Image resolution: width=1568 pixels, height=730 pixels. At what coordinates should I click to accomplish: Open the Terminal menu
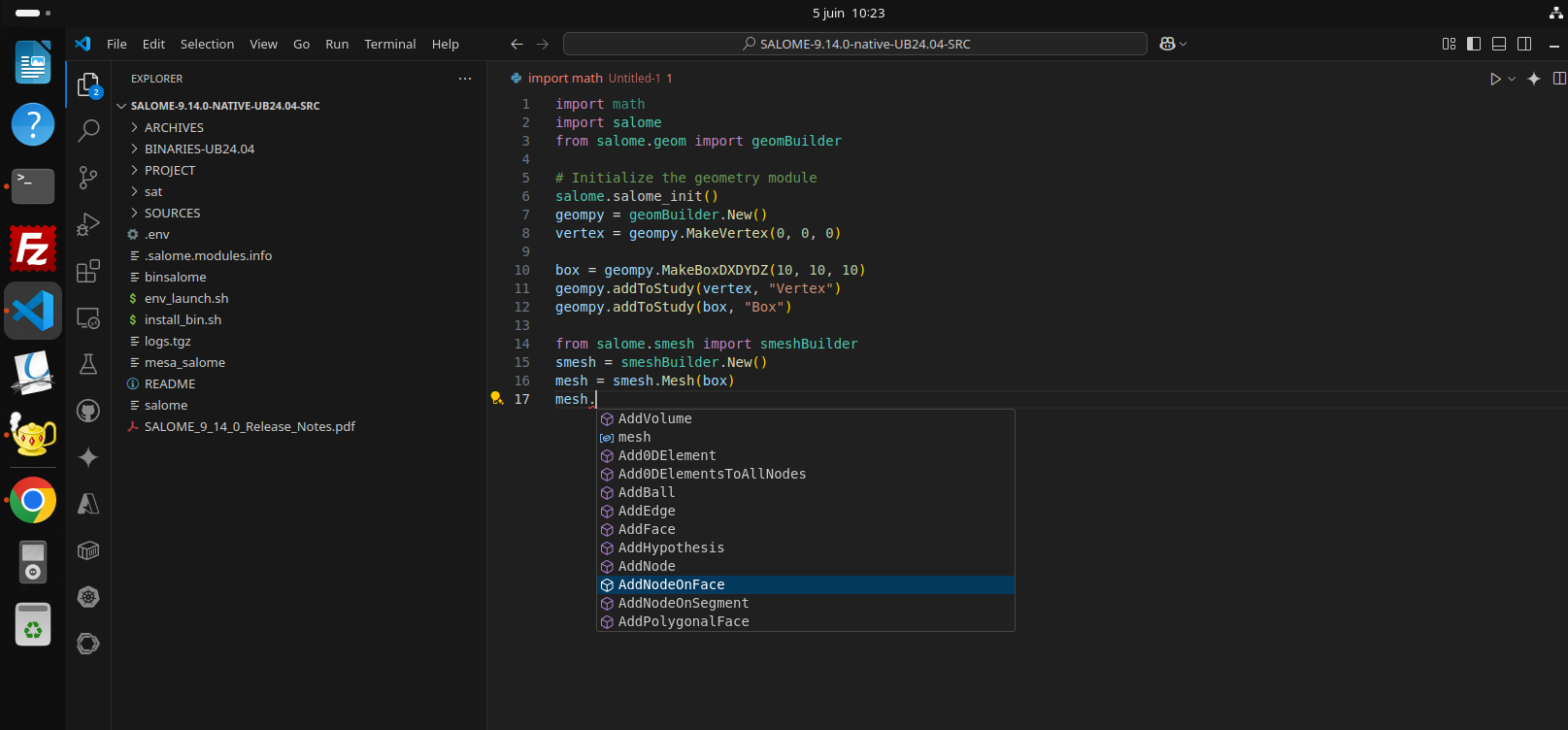pyautogui.click(x=389, y=44)
